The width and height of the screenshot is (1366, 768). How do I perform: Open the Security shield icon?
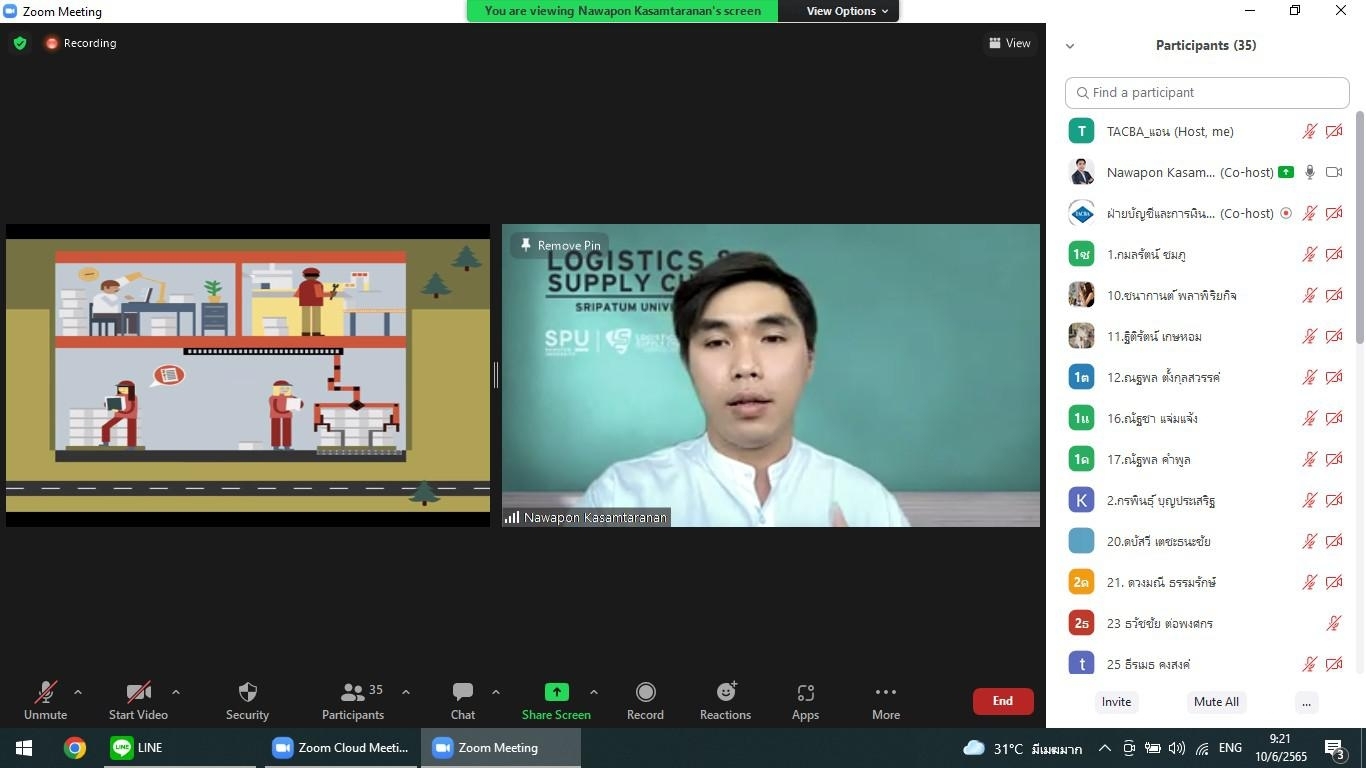247,693
